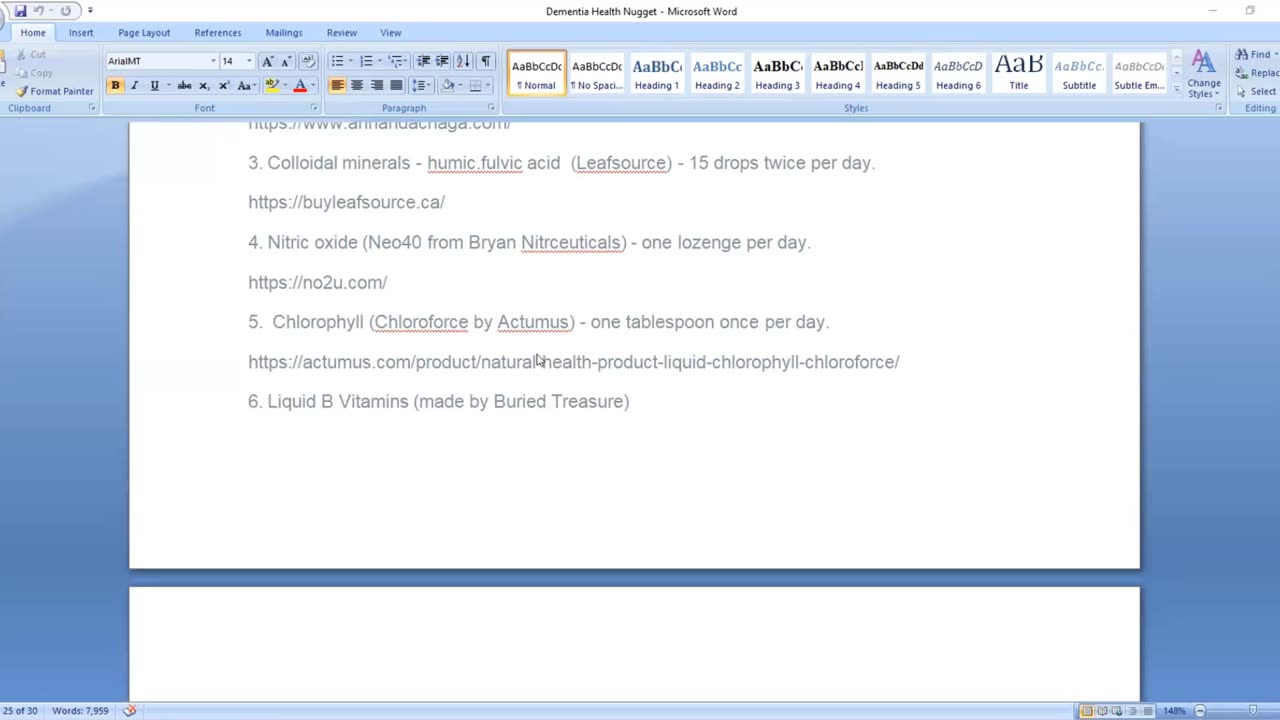Image resolution: width=1280 pixels, height=720 pixels.
Task: Click Undo in Quick Access Toolbar
Action: [38, 11]
